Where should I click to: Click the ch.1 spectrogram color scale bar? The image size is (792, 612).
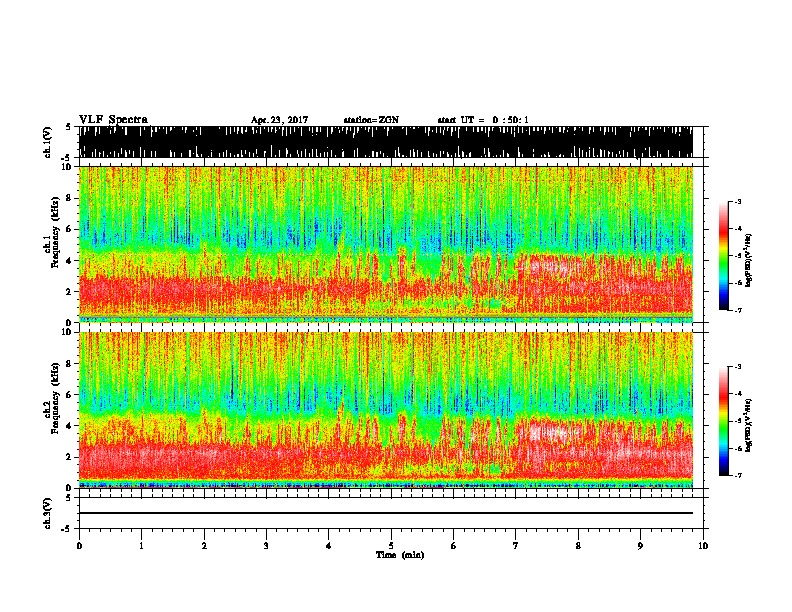point(724,256)
